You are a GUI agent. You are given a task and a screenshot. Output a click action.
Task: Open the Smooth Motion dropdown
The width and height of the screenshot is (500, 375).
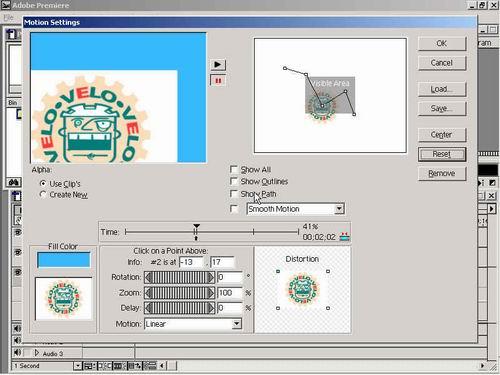coord(339,209)
